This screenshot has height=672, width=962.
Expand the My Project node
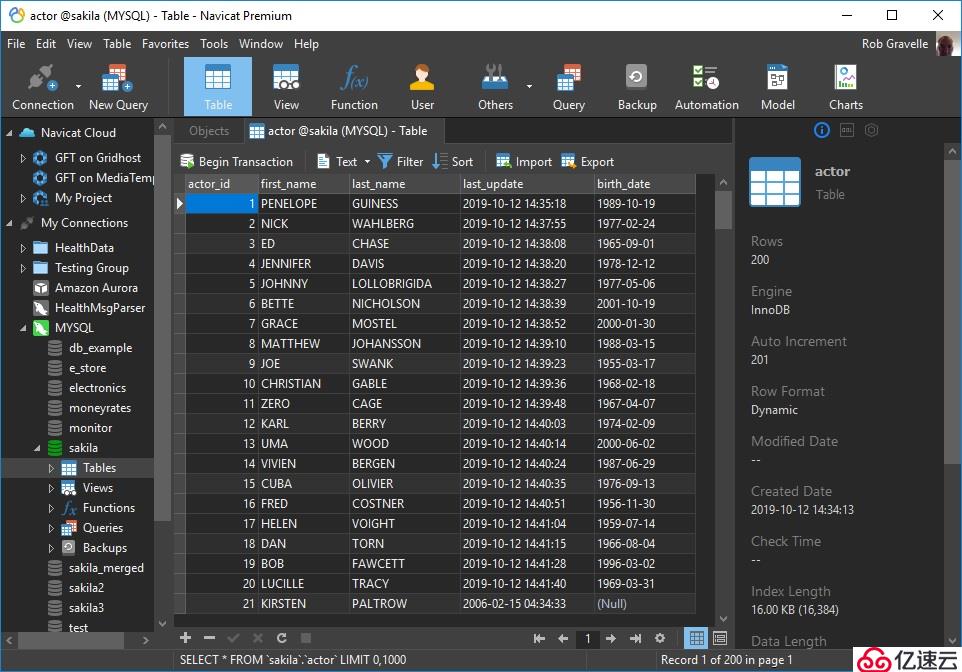23,198
